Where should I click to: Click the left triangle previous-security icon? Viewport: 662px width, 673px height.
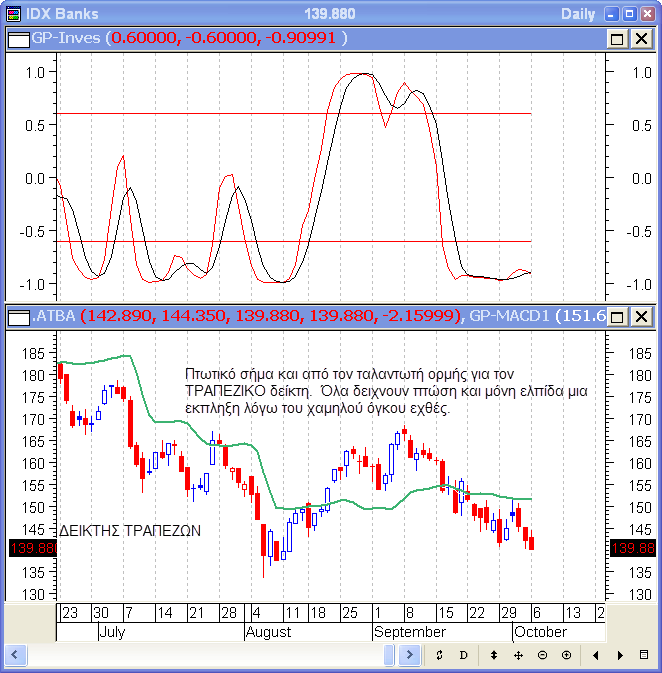596,655
